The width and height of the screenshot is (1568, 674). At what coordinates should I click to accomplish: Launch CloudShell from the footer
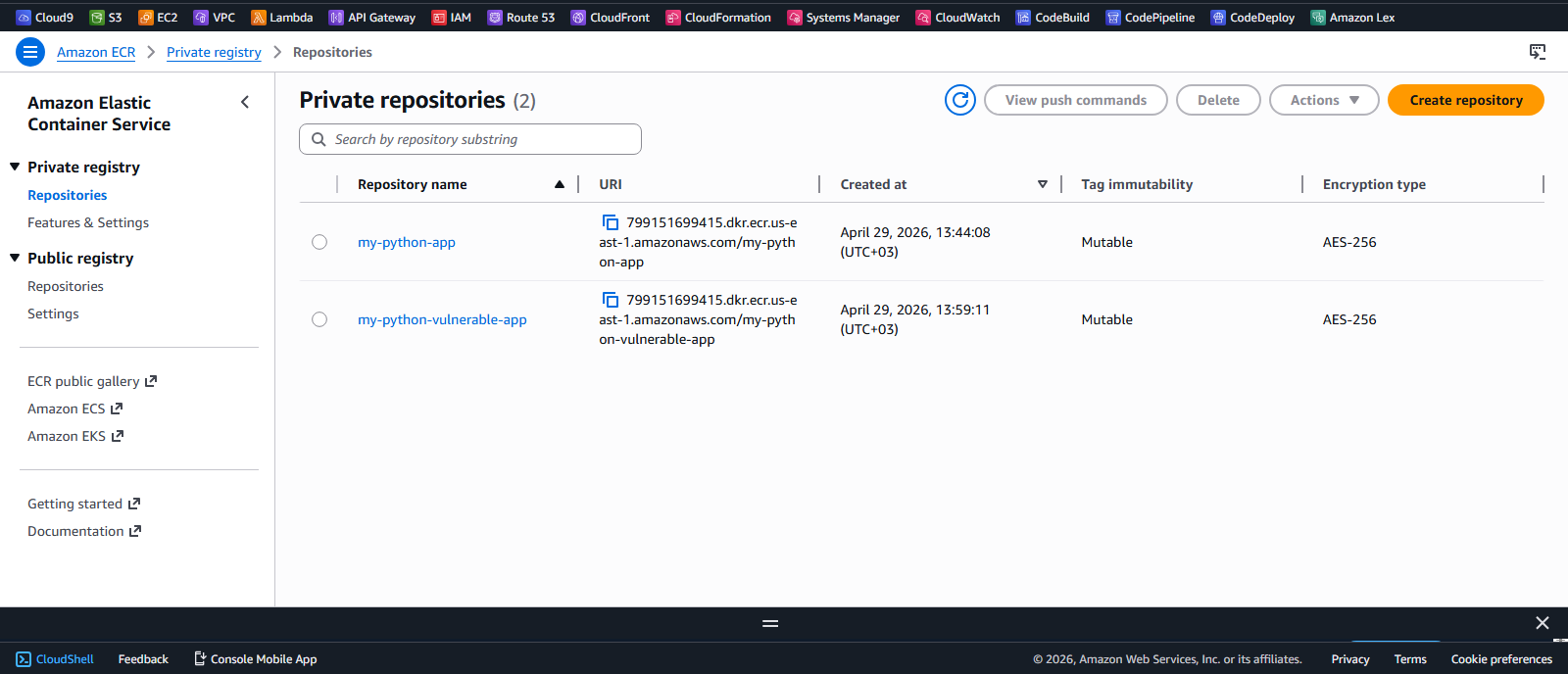pos(55,659)
